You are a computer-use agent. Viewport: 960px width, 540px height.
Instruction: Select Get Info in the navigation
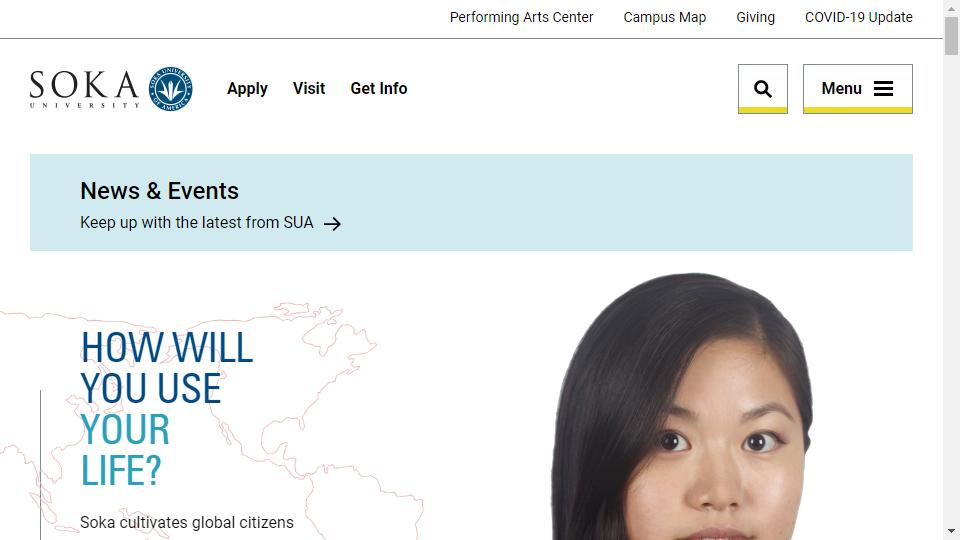click(378, 88)
